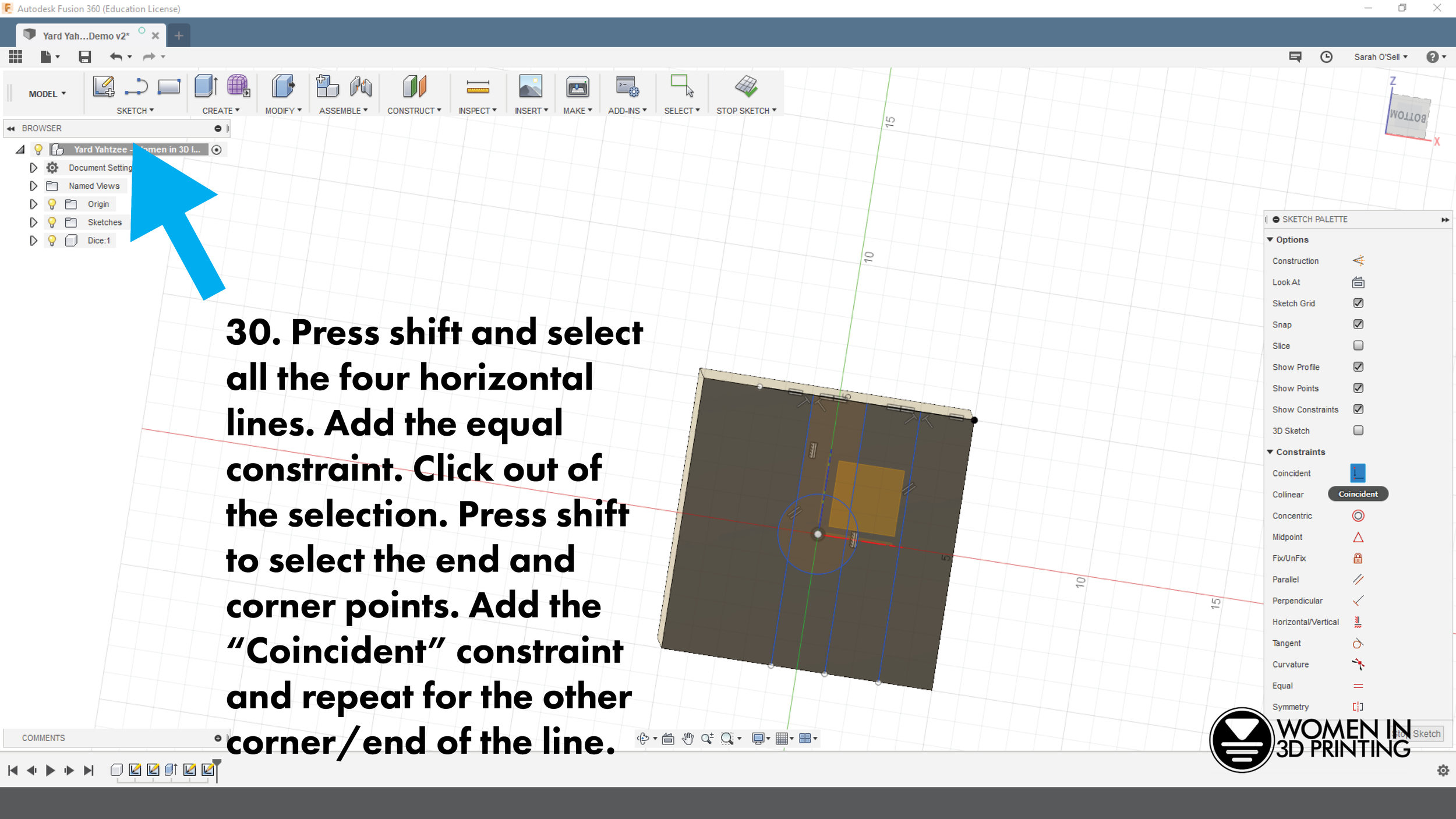Select the Press Pull modify icon
This screenshot has height=819, width=1456.
(x=283, y=86)
